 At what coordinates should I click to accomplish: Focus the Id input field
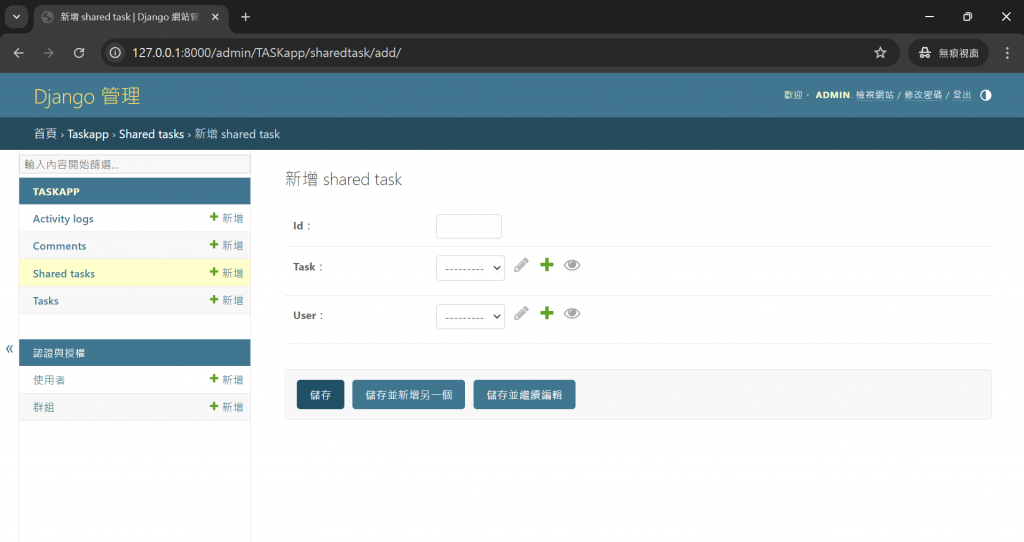tap(469, 226)
